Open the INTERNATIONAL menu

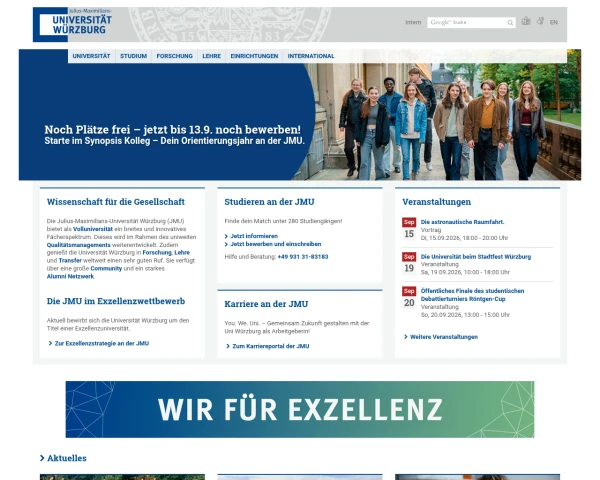click(x=311, y=56)
